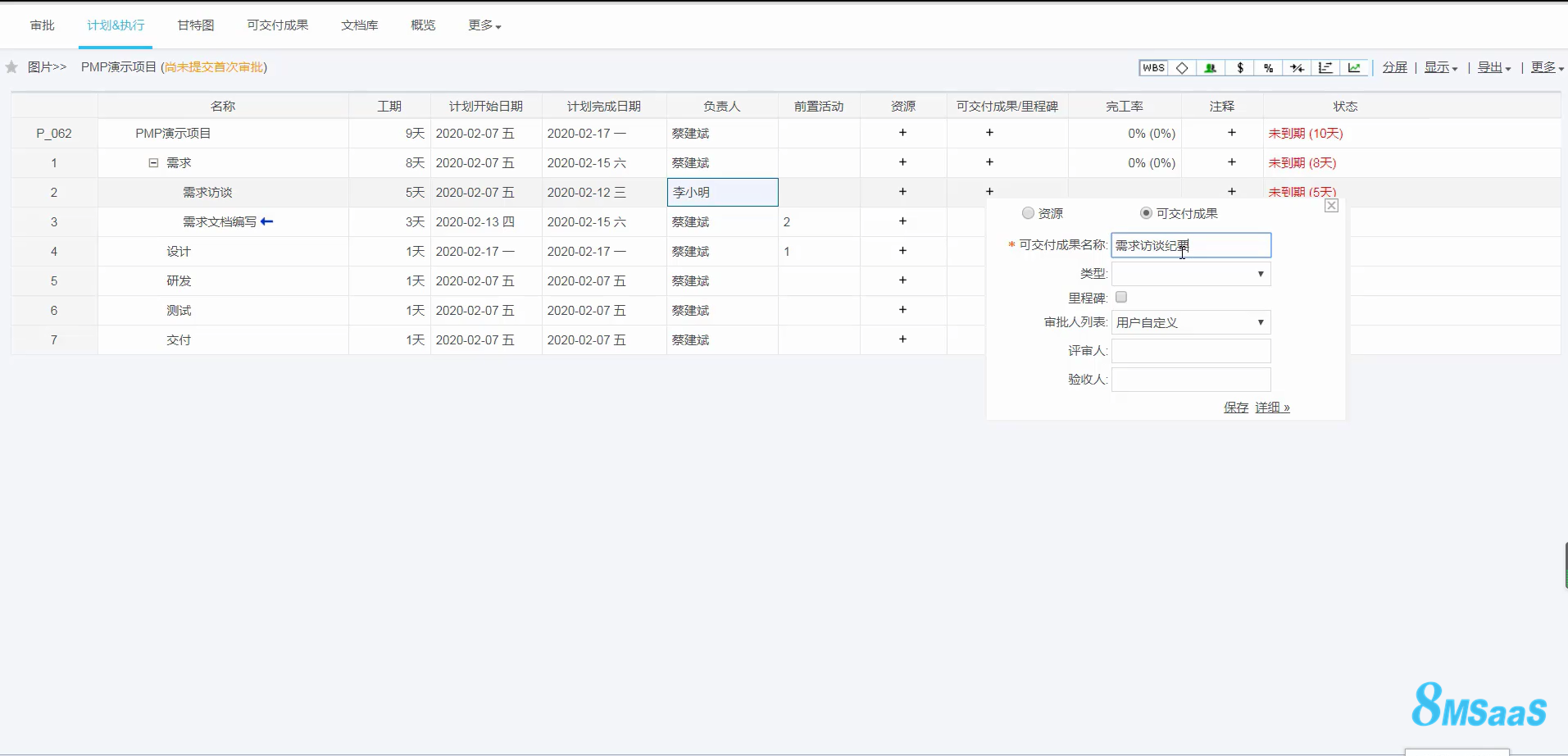The image size is (1568, 756).
Task: Click the 图片>> breadcrumb link
Action: 47,67
